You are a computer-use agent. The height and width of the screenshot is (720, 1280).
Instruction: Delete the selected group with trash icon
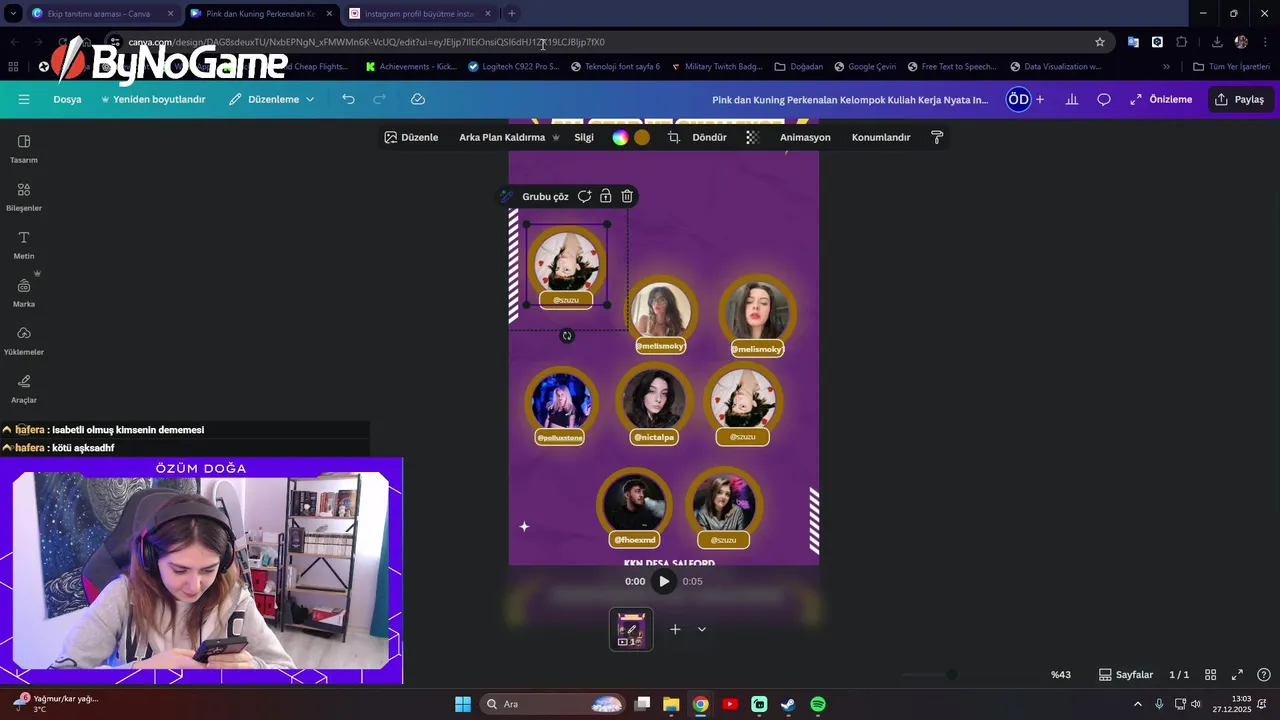point(627,196)
